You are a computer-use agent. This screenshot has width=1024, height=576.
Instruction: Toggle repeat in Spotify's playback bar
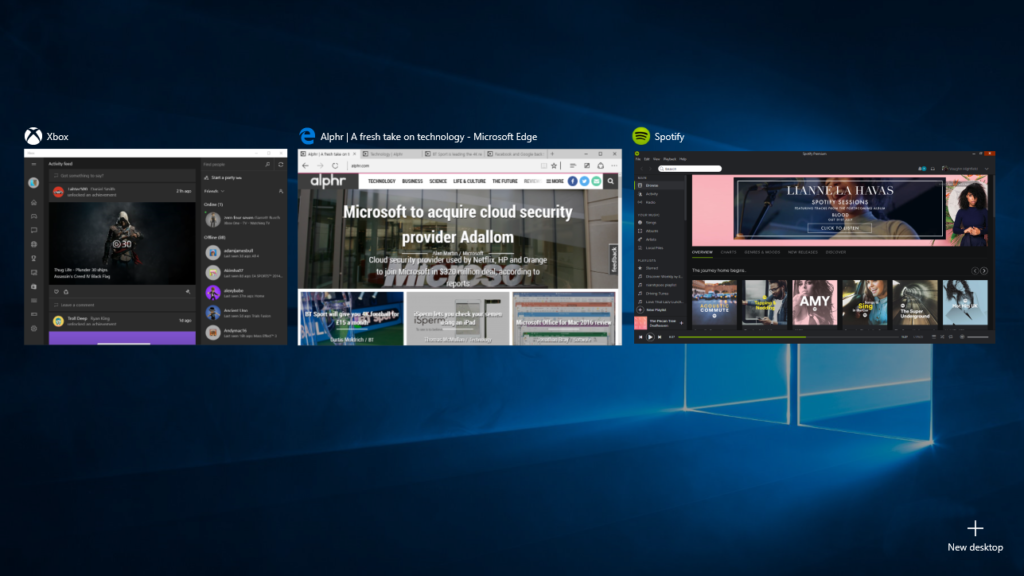click(952, 336)
